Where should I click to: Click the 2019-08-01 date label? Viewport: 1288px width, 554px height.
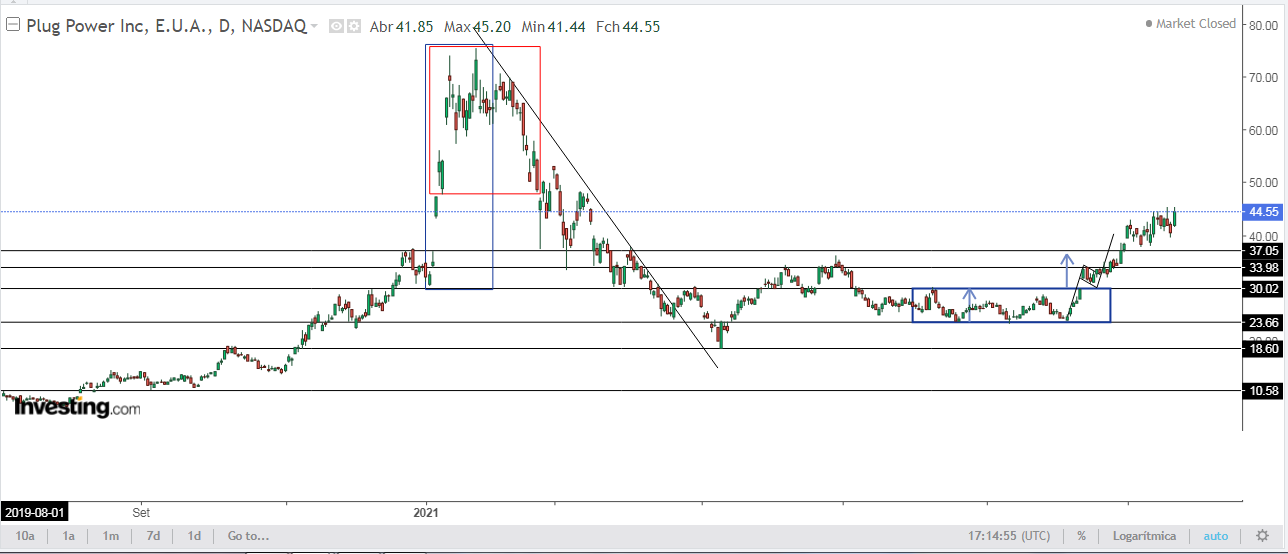[x=35, y=512]
